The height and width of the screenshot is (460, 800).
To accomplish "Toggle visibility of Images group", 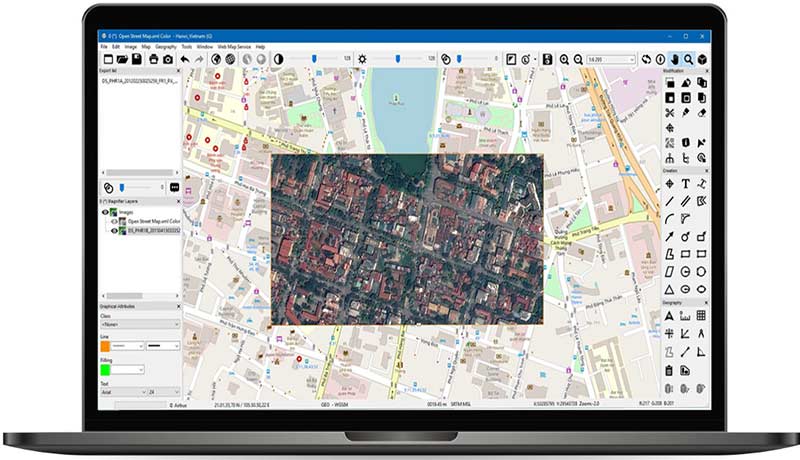I will click(106, 212).
